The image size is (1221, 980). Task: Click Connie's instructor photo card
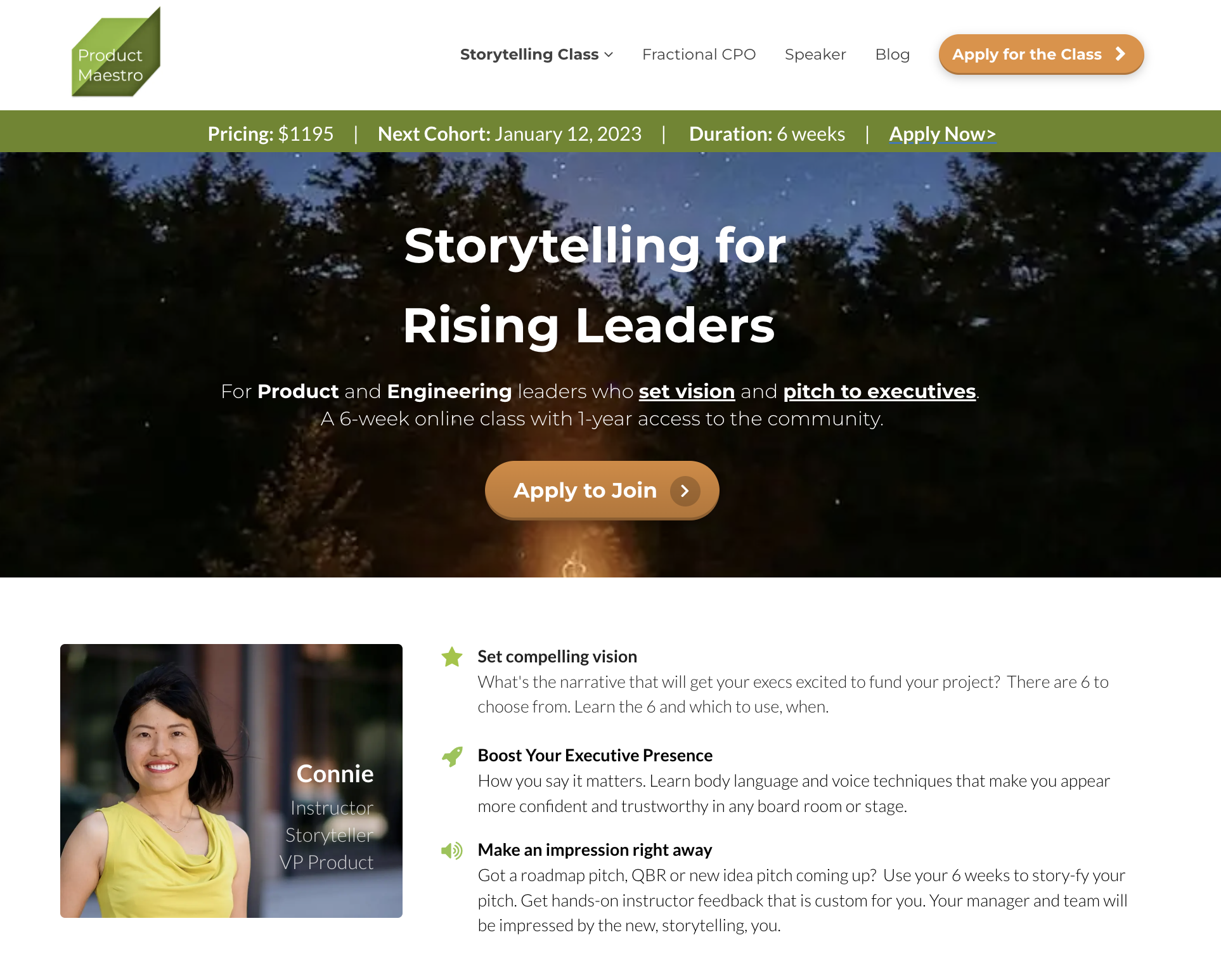(231, 781)
